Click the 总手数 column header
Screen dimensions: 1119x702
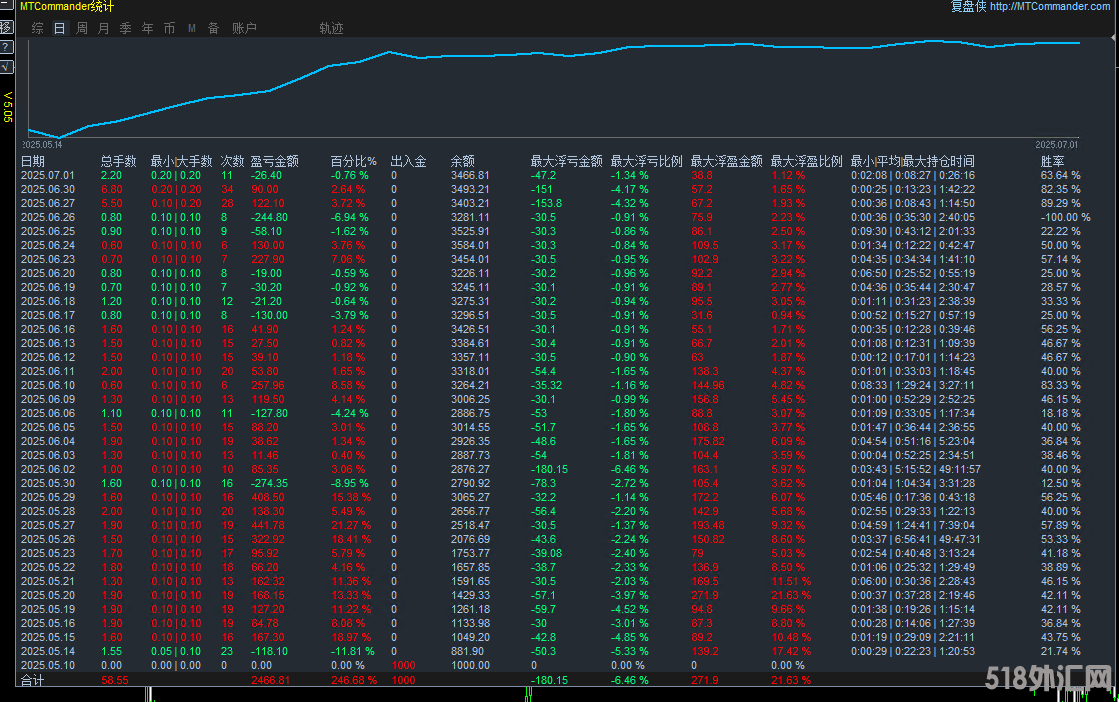point(118,161)
